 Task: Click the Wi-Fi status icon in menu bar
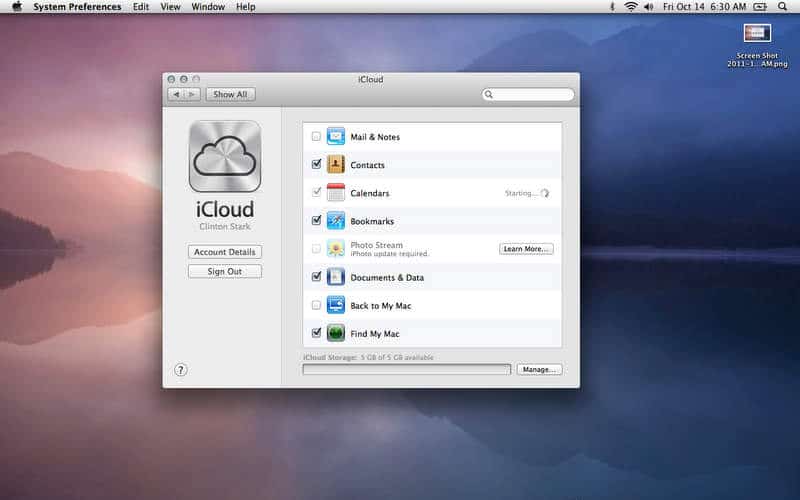coord(631,7)
